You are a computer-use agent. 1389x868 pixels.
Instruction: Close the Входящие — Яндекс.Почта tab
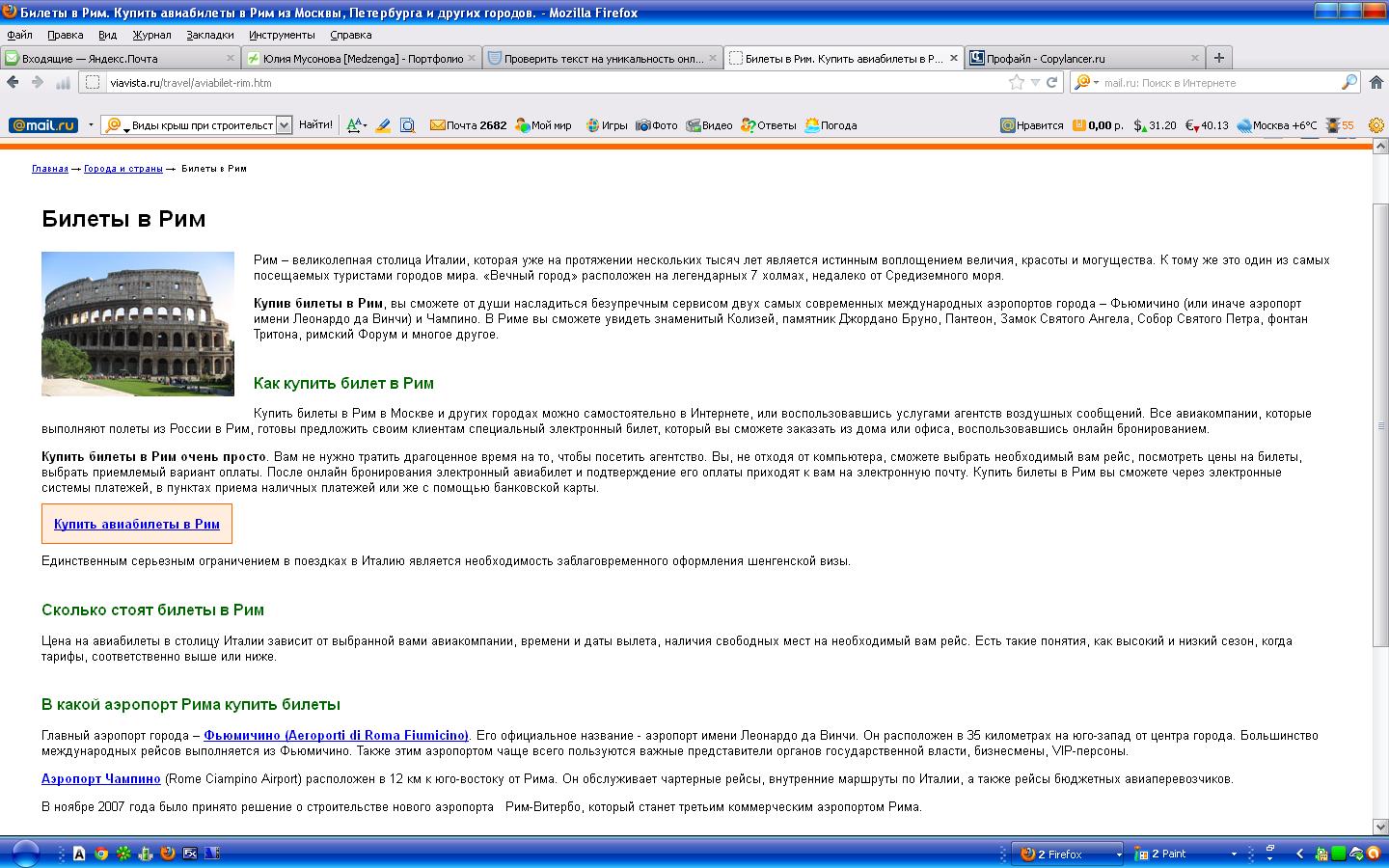tap(231, 58)
